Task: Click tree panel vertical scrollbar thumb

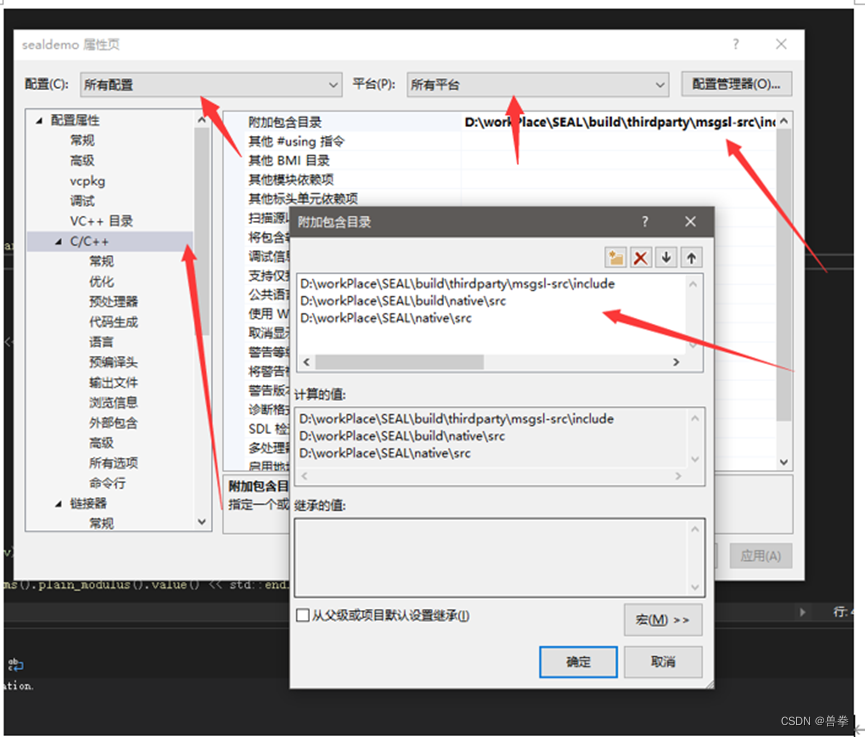Action: 201,231
